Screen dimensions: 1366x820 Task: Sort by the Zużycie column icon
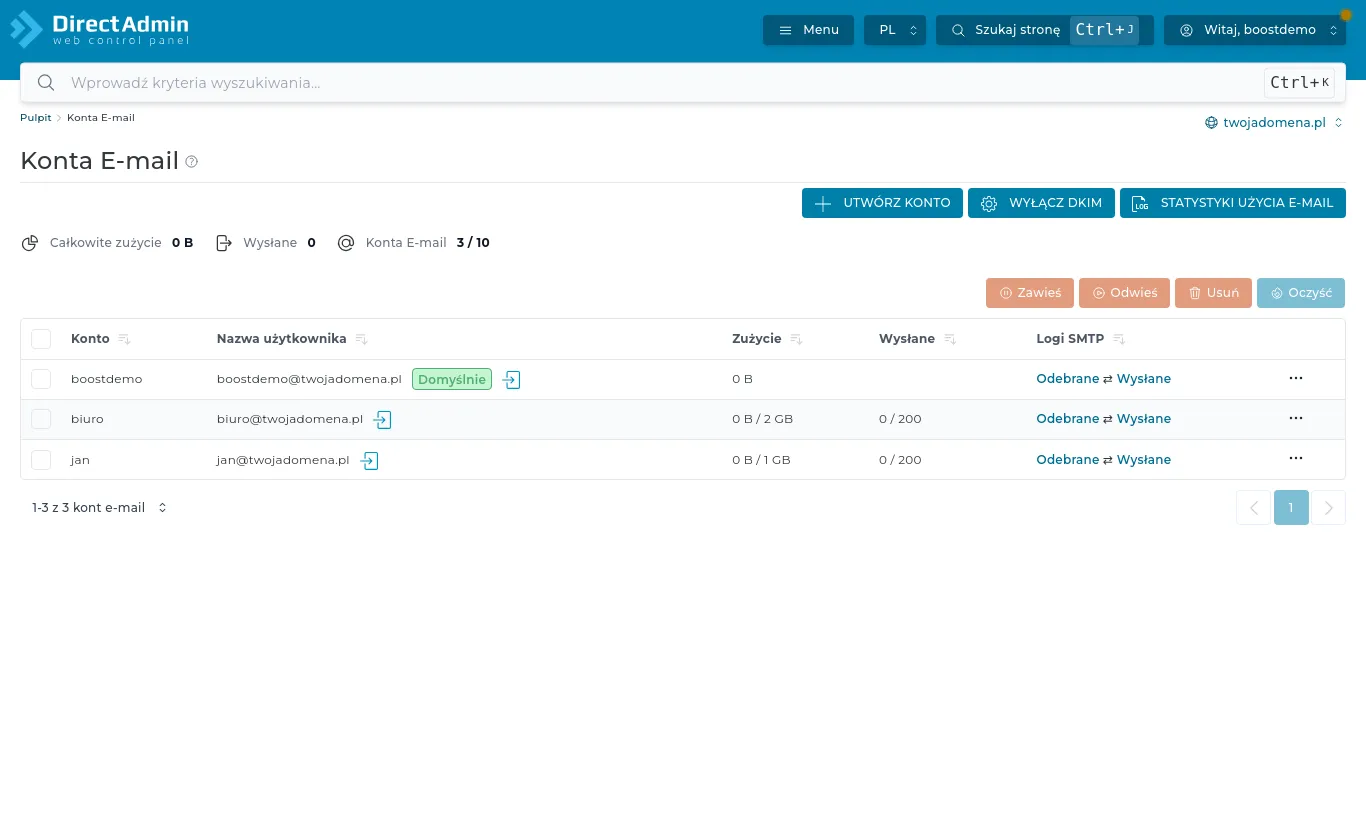(797, 339)
